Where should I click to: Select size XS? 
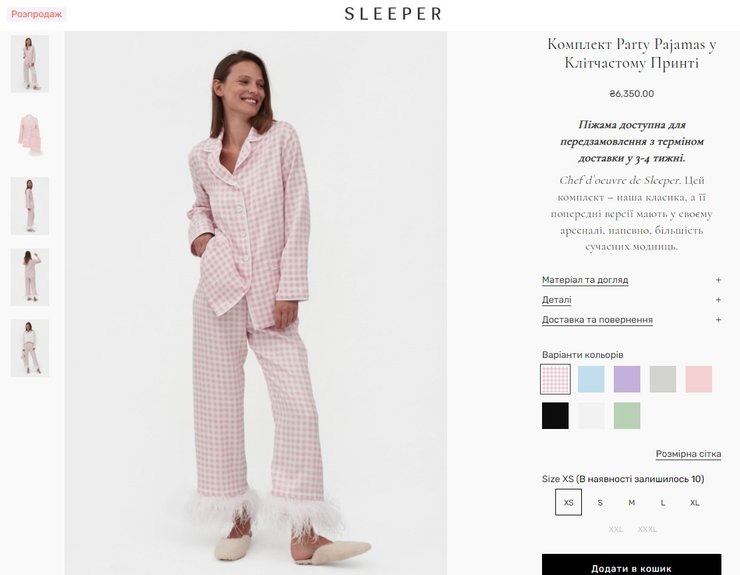tap(568, 502)
